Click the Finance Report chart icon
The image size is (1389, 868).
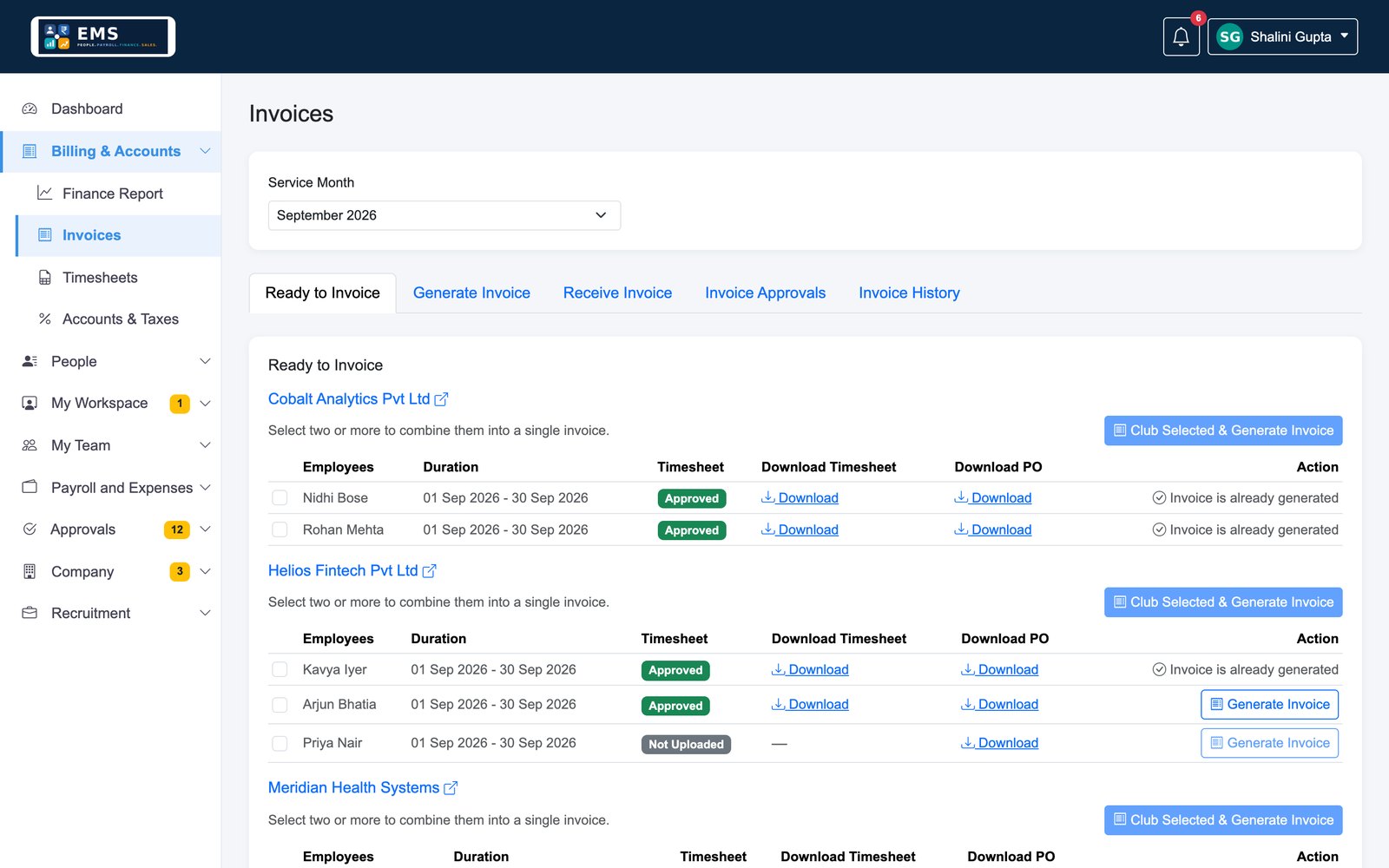(x=45, y=193)
